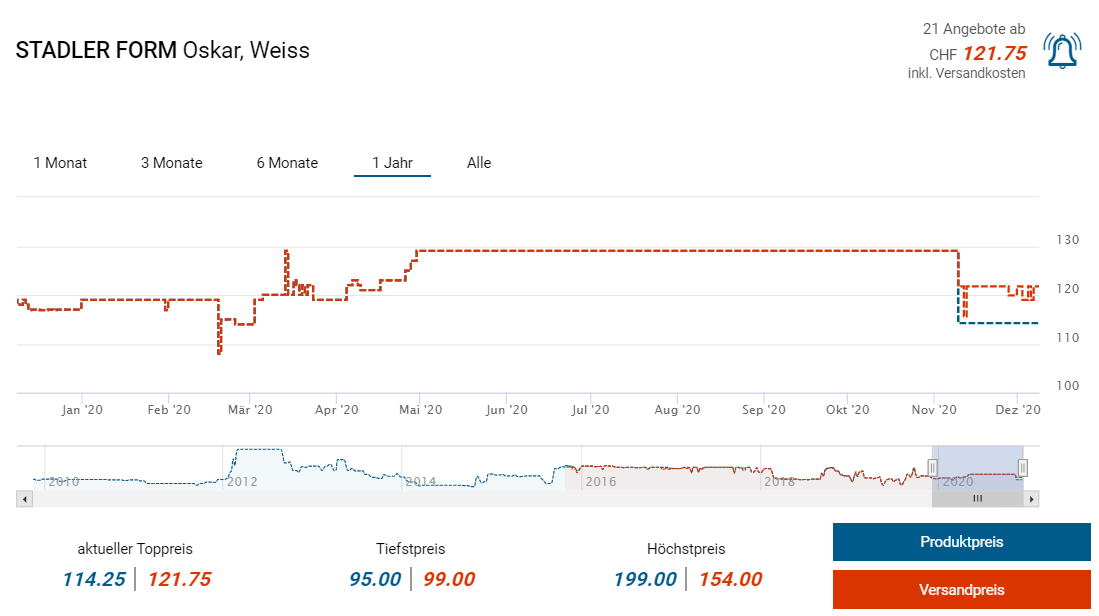Select the 1 Jahr tab

(x=392, y=163)
